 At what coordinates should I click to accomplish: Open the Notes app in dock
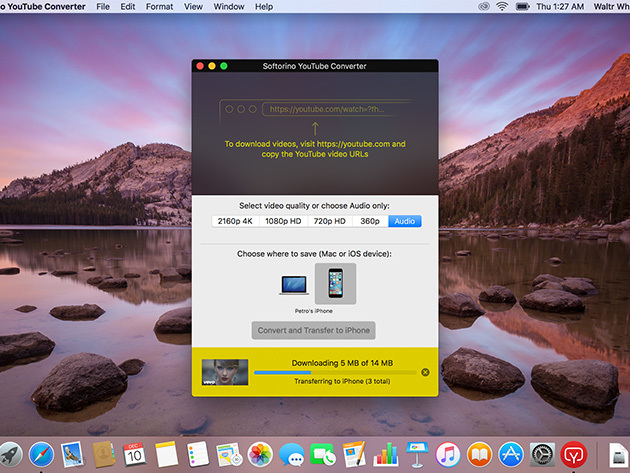tap(166, 455)
